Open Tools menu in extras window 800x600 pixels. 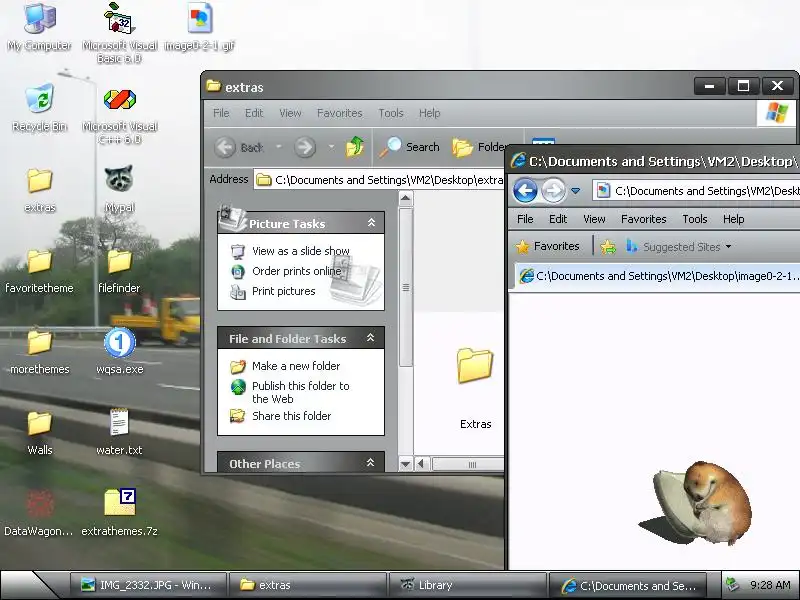(x=391, y=113)
